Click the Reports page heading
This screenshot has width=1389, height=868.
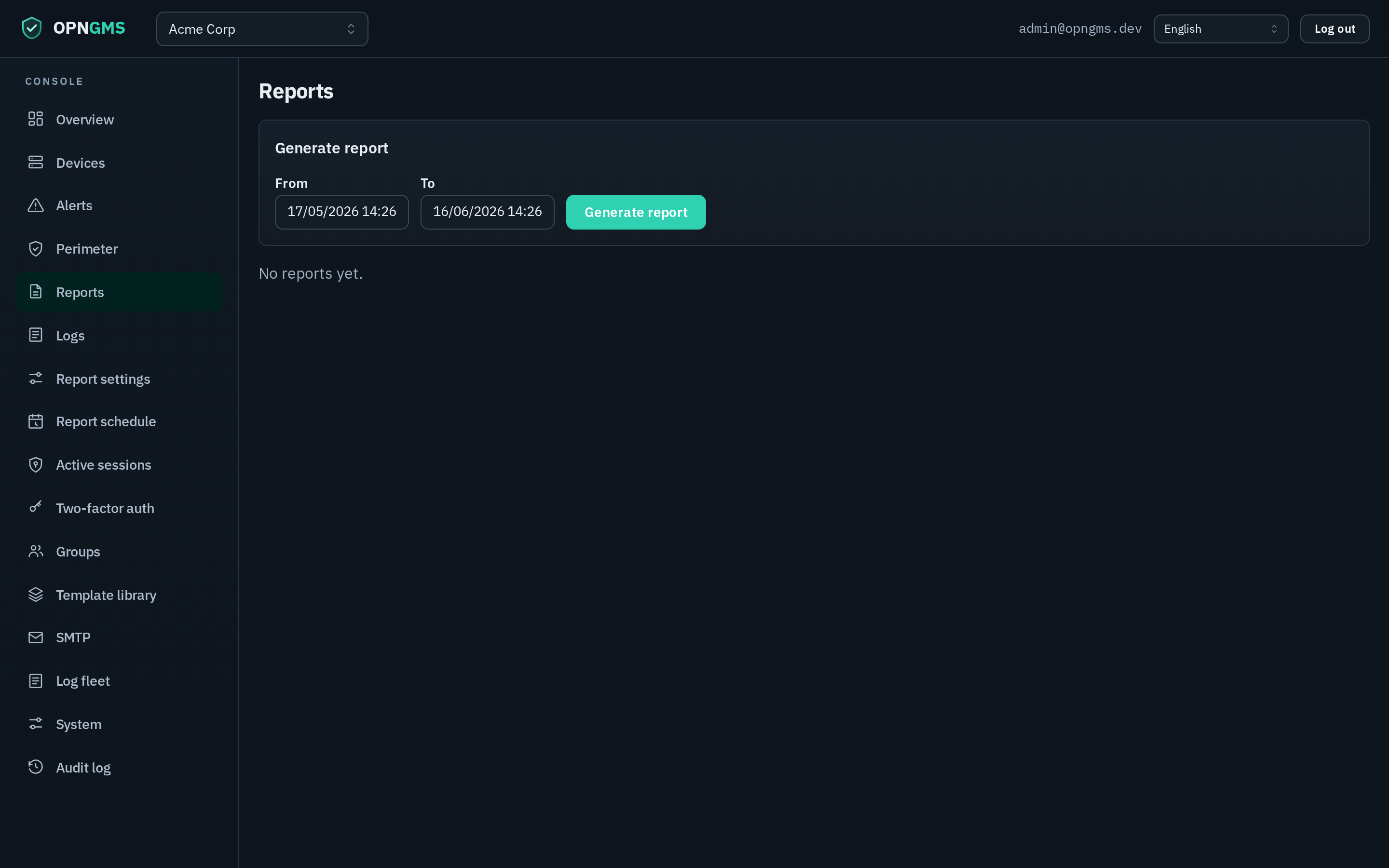click(296, 91)
